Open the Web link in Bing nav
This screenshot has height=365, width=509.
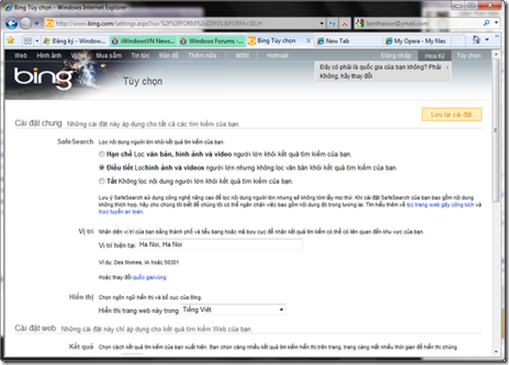click(21, 55)
